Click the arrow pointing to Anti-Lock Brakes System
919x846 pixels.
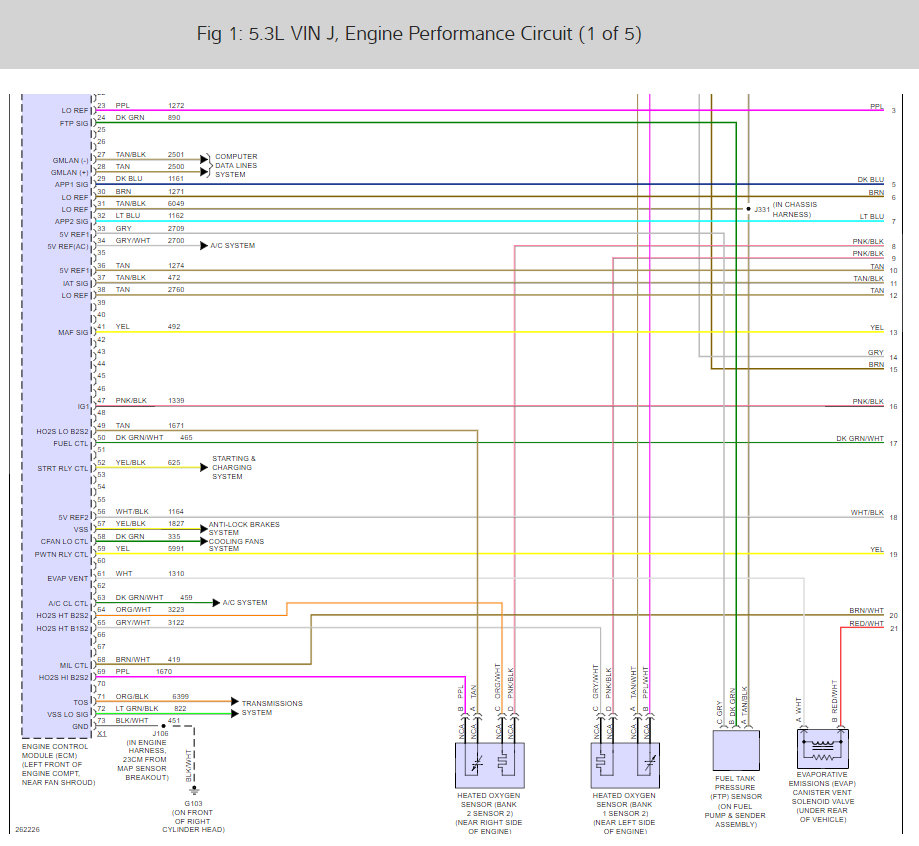pos(204,529)
